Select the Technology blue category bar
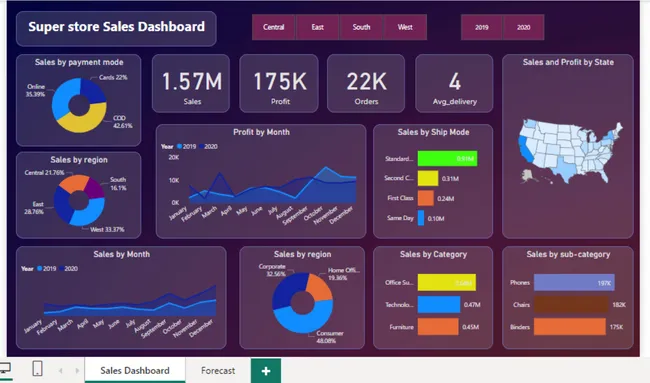 (439, 305)
